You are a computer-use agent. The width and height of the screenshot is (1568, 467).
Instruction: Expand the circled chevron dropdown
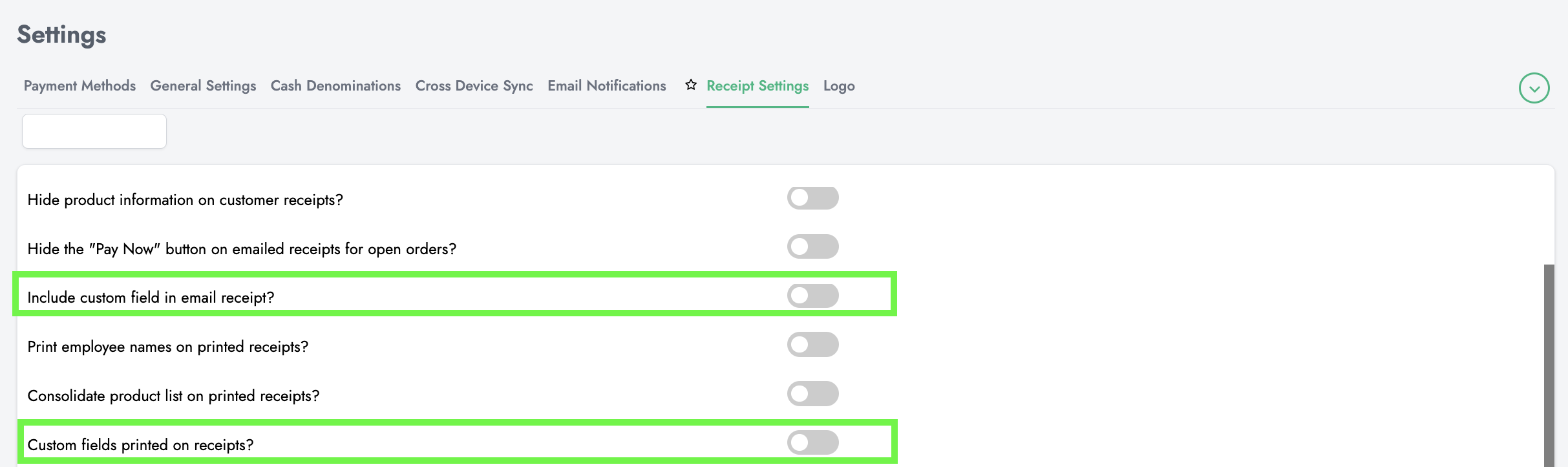click(x=1534, y=89)
